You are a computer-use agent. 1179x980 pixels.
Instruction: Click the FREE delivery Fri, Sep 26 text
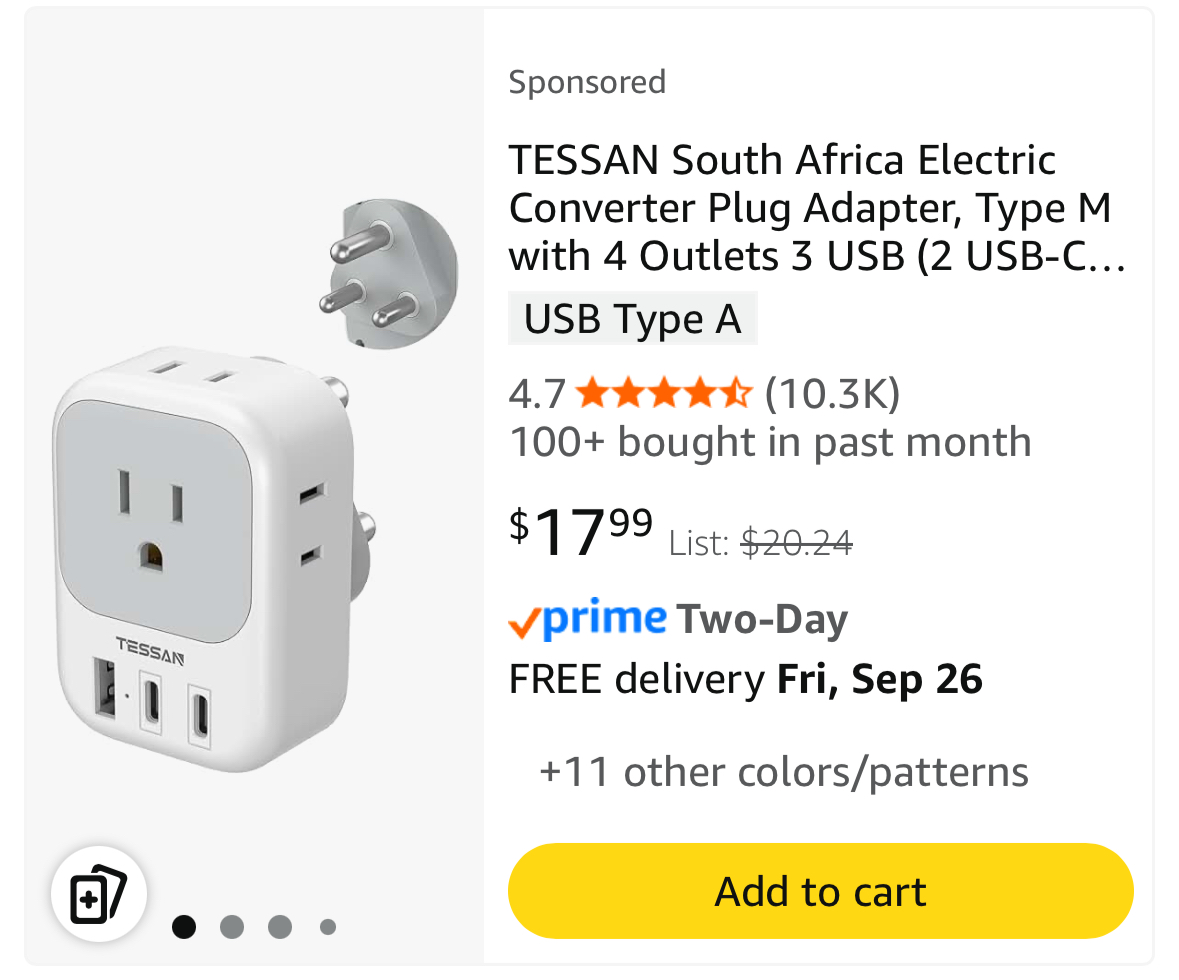(x=745, y=680)
